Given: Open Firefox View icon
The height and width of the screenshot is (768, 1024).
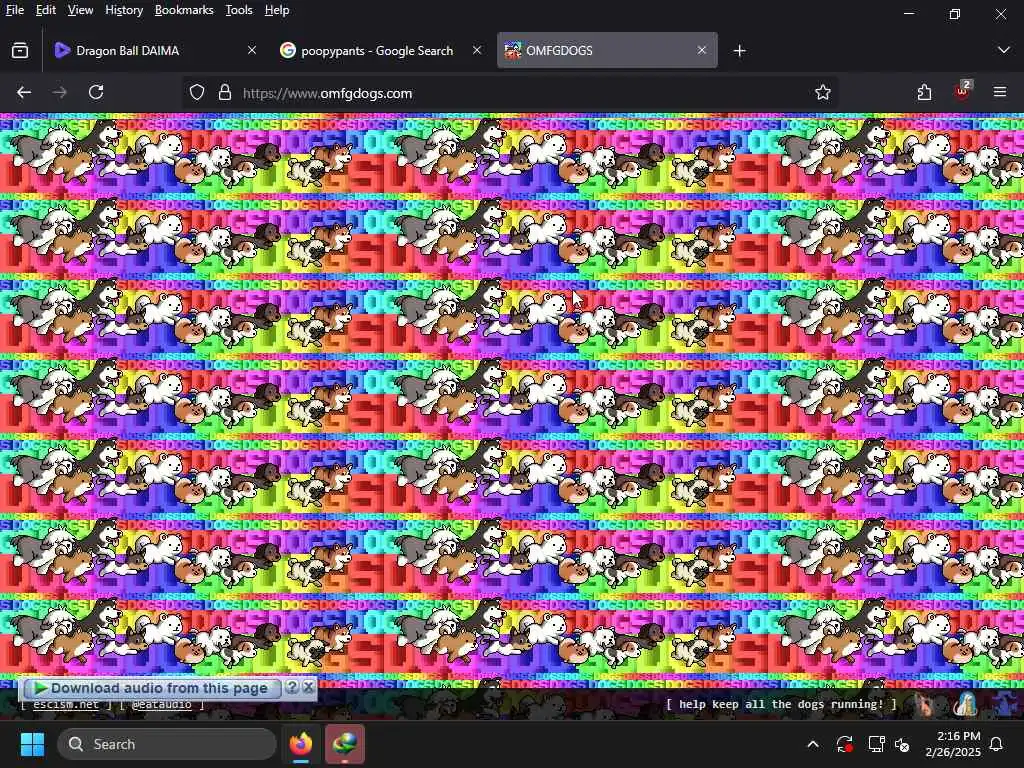Looking at the screenshot, I should point(20,50).
